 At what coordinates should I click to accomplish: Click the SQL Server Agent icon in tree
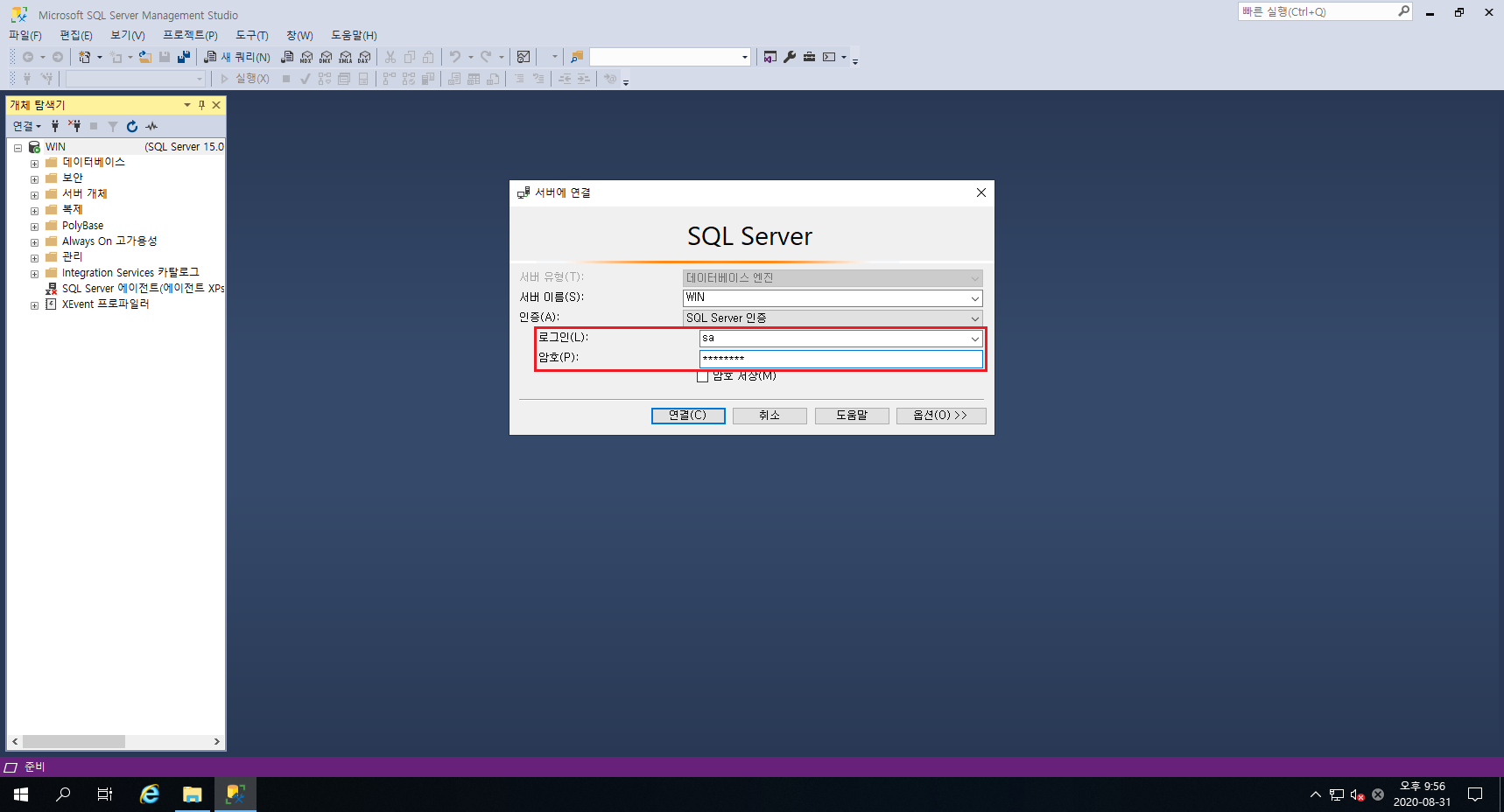pyautogui.click(x=52, y=288)
